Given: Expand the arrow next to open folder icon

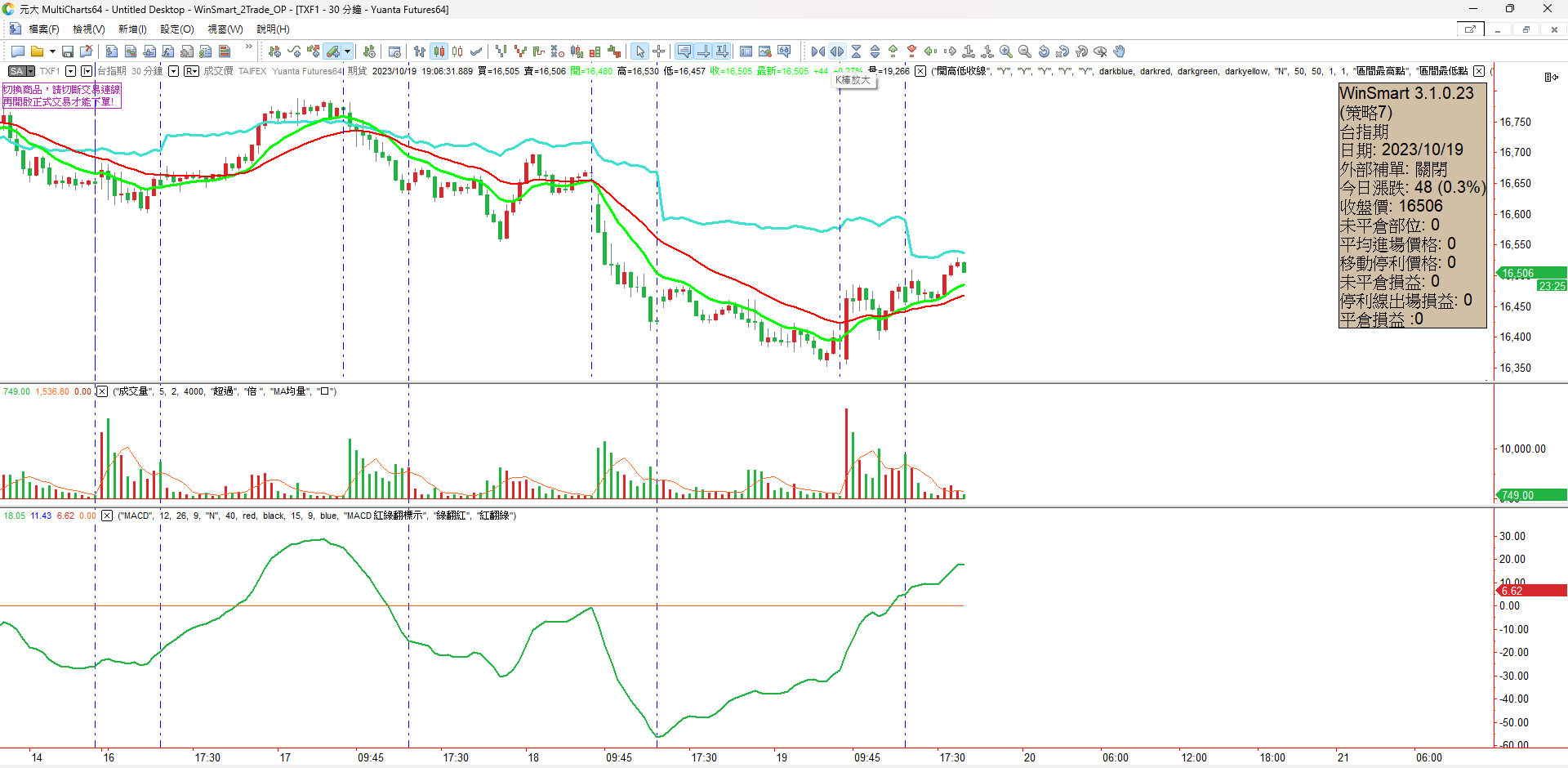Looking at the screenshot, I should point(52,51).
